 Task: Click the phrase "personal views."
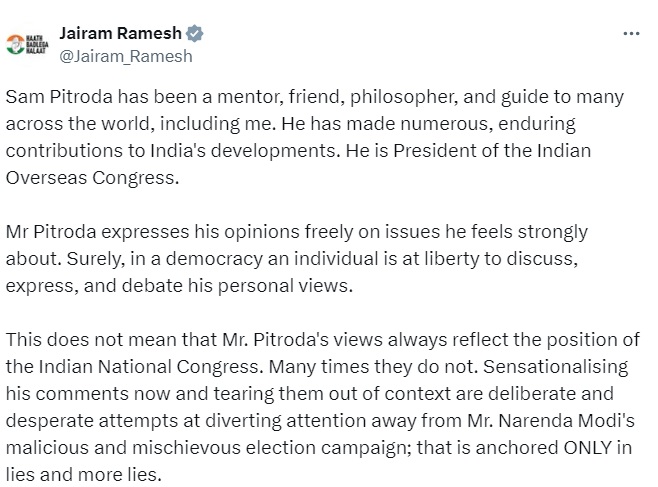pos(285,286)
